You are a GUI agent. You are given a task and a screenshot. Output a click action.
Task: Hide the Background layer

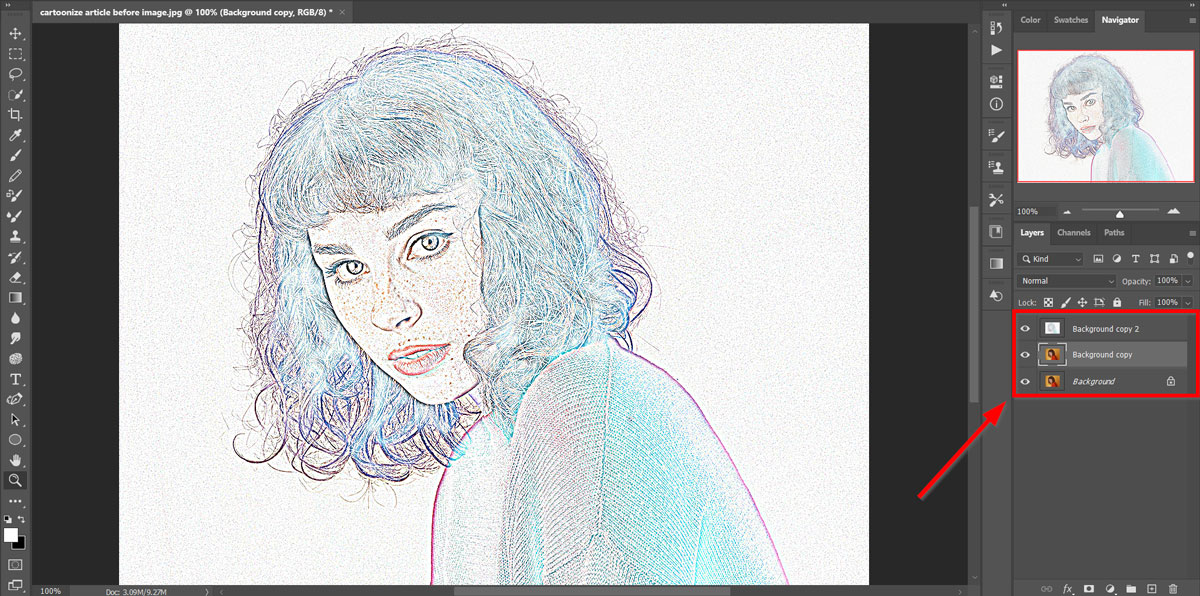tap(1024, 381)
